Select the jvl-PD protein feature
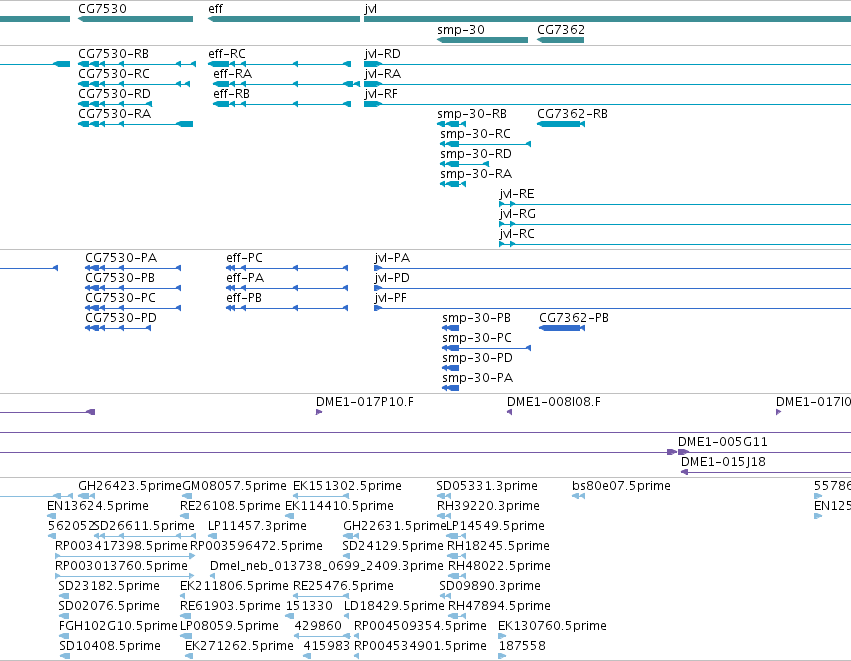Screen dimensions: 851x661 pos(612,288)
